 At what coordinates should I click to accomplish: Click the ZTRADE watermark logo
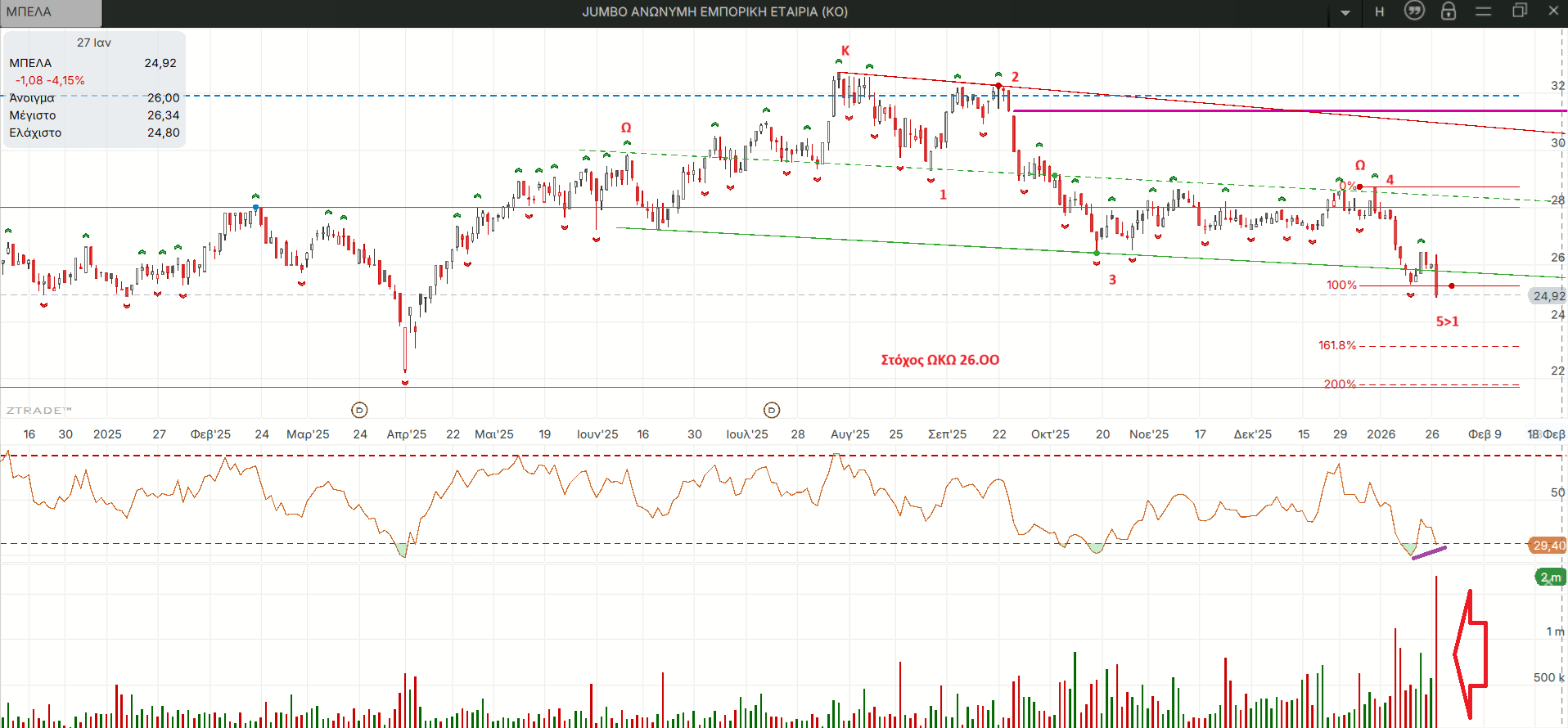(39, 411)
